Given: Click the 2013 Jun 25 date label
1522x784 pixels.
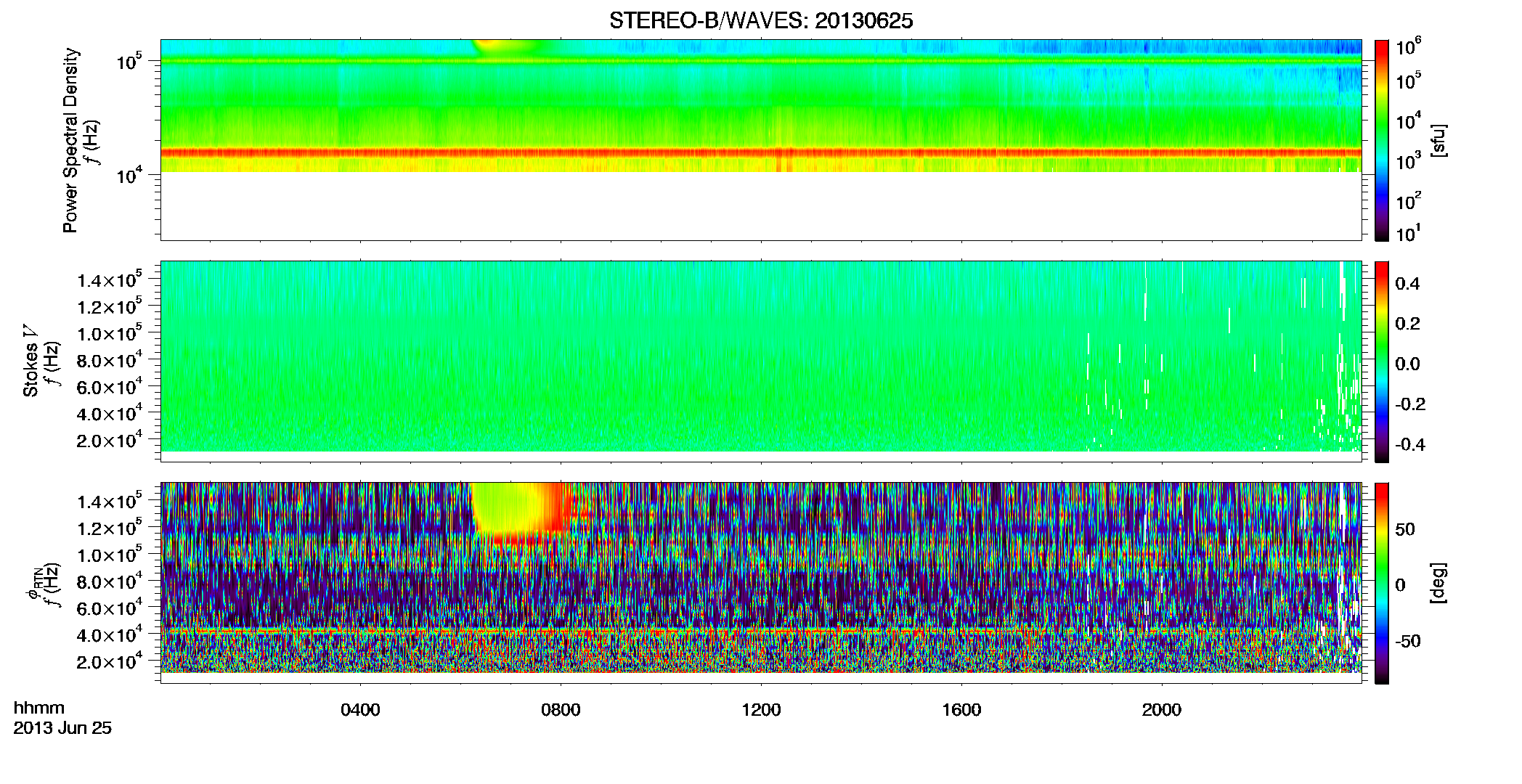Looking at the screenshot, I should pos(62,728).
